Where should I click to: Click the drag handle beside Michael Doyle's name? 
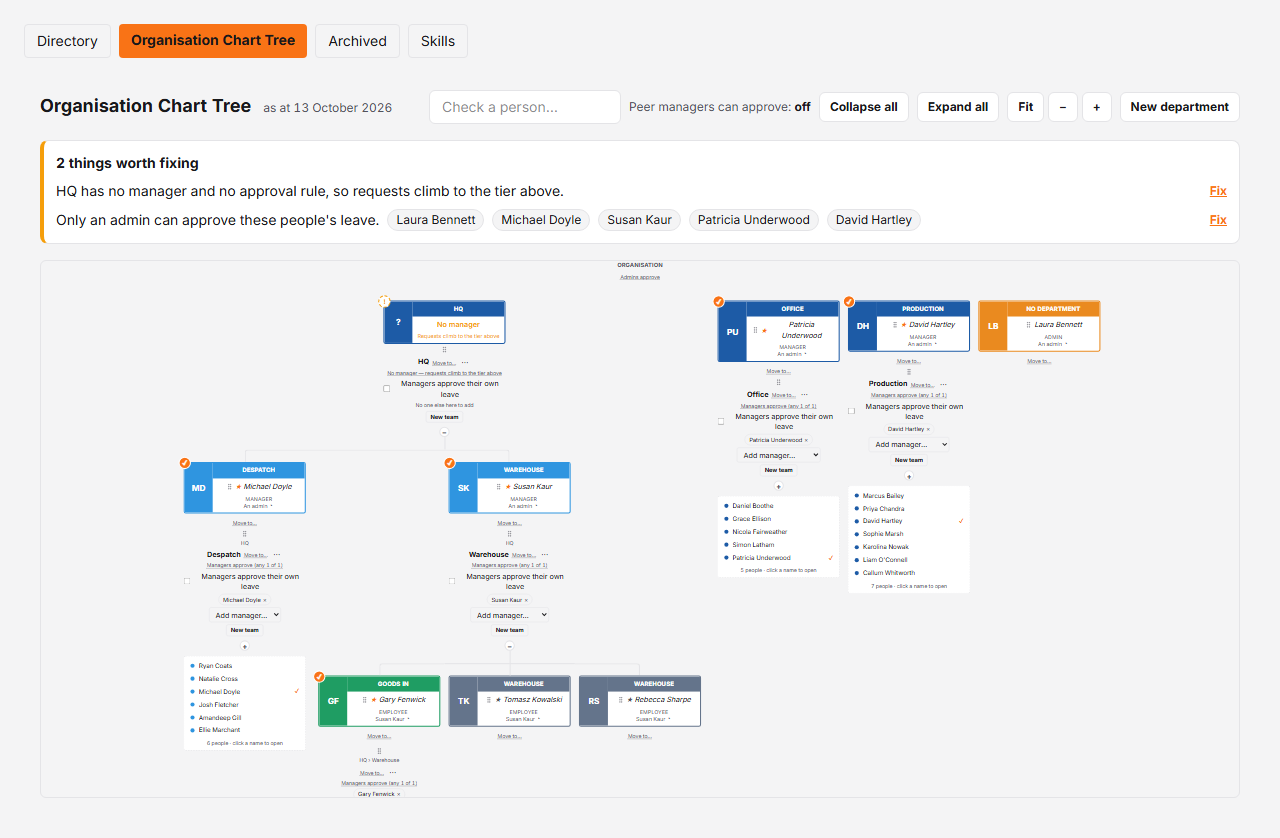pos(229,487)
